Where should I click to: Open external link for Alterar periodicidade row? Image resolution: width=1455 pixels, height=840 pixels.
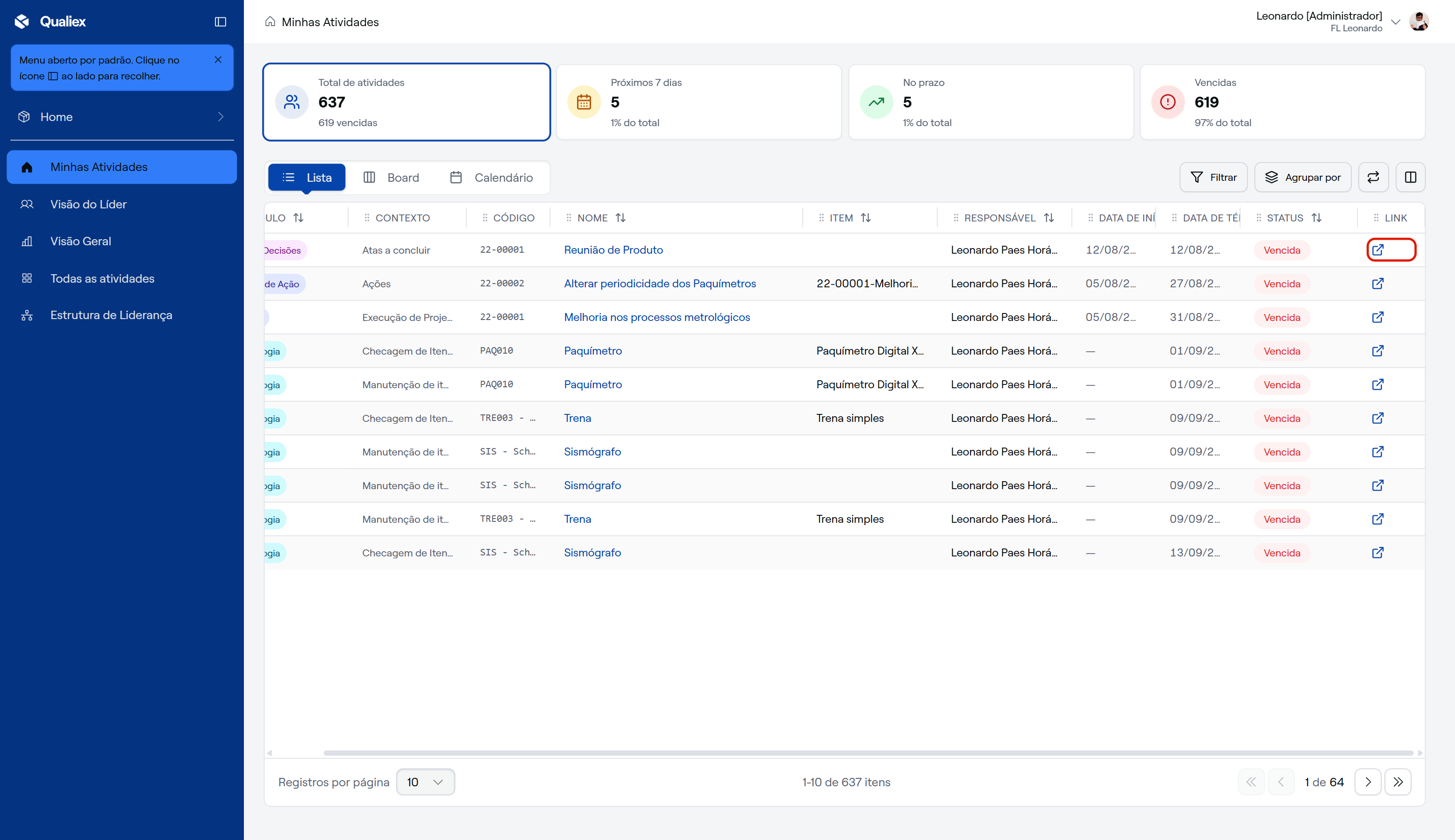(x=1378, y=283)
